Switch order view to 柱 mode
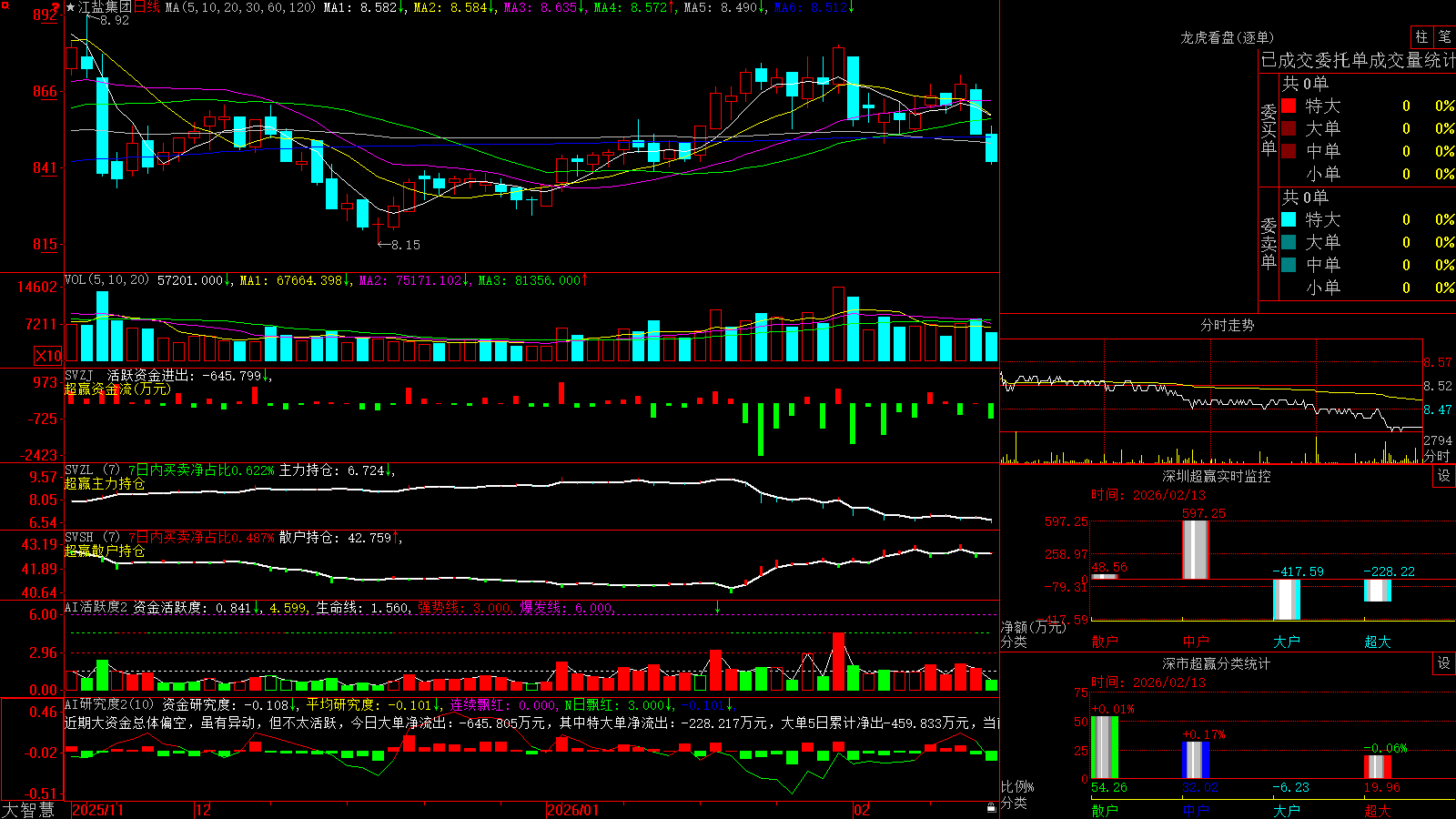This screenshot has width=1456, height=819. 1421,36
